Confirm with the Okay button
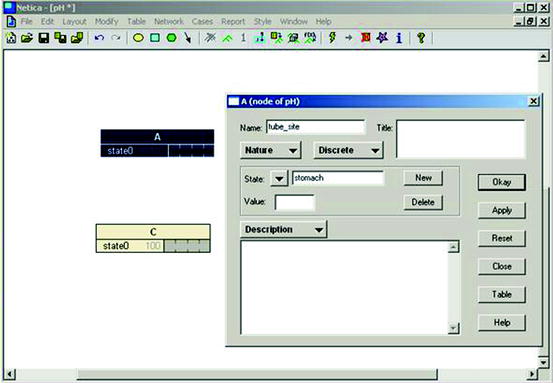 tap(502, 182)
